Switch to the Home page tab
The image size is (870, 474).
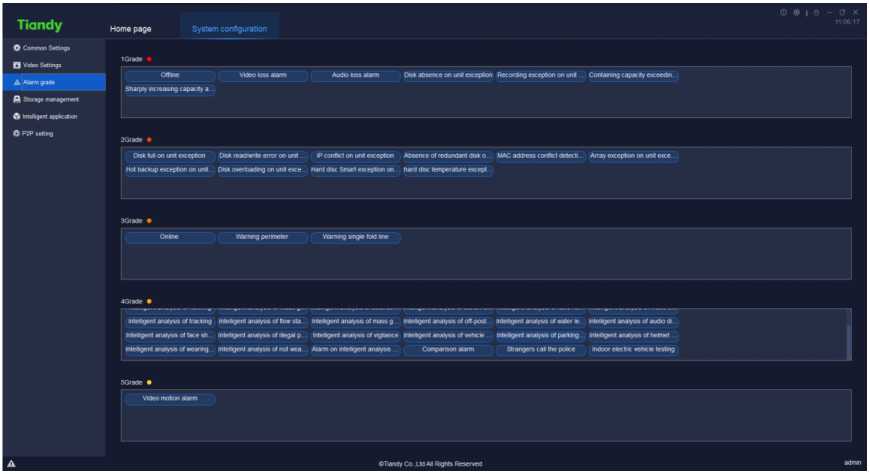(130, 29)
